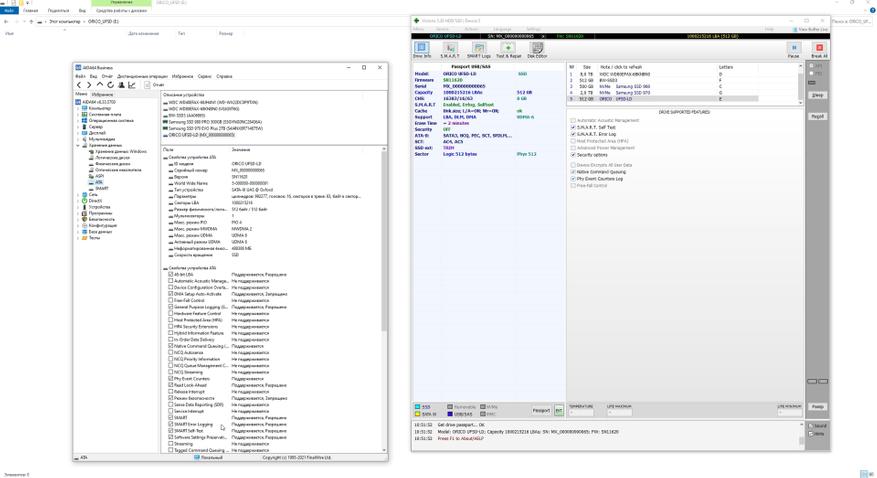Viewport: 877px width, 478px height.
Task: Toggle Native Command Queuing checkbox
Action: pyautogui.click(x=573, y=172)
